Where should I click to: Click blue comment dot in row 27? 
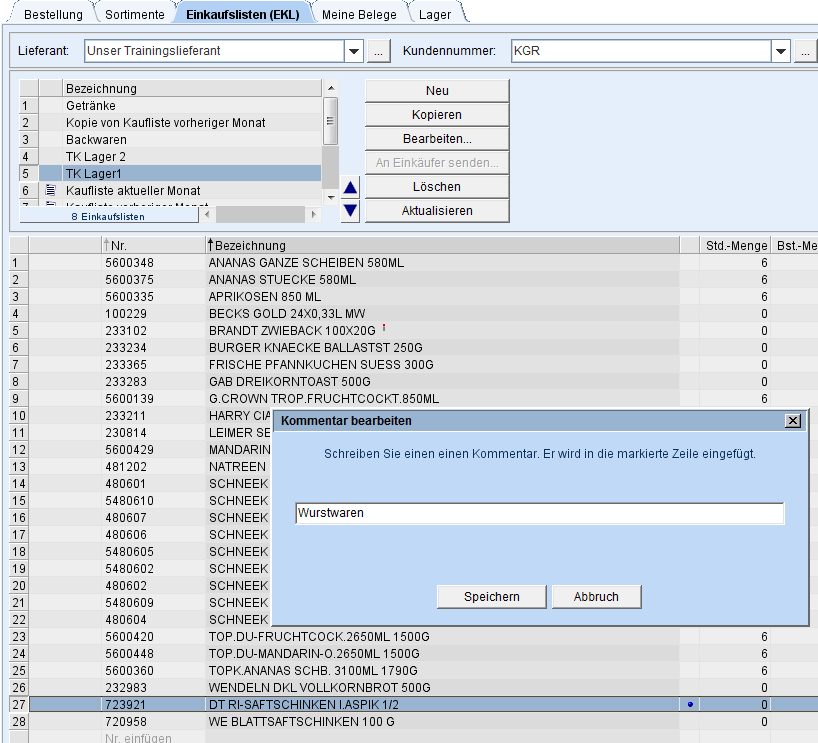click(690, 704)
